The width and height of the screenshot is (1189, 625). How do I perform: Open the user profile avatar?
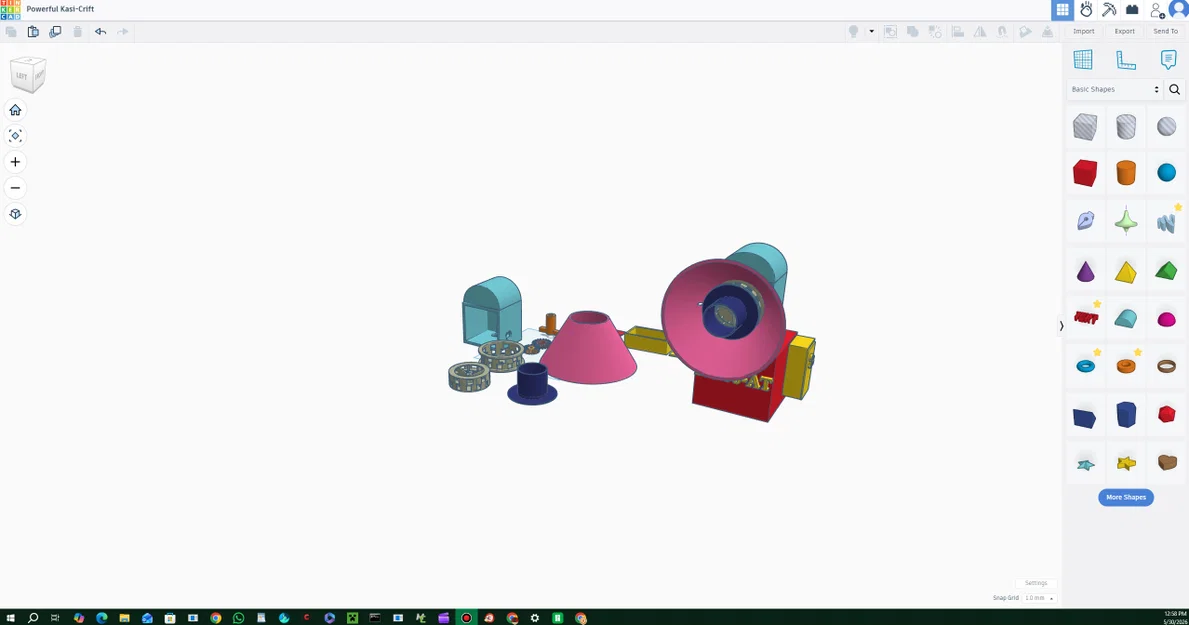[x=1179, y=9]
